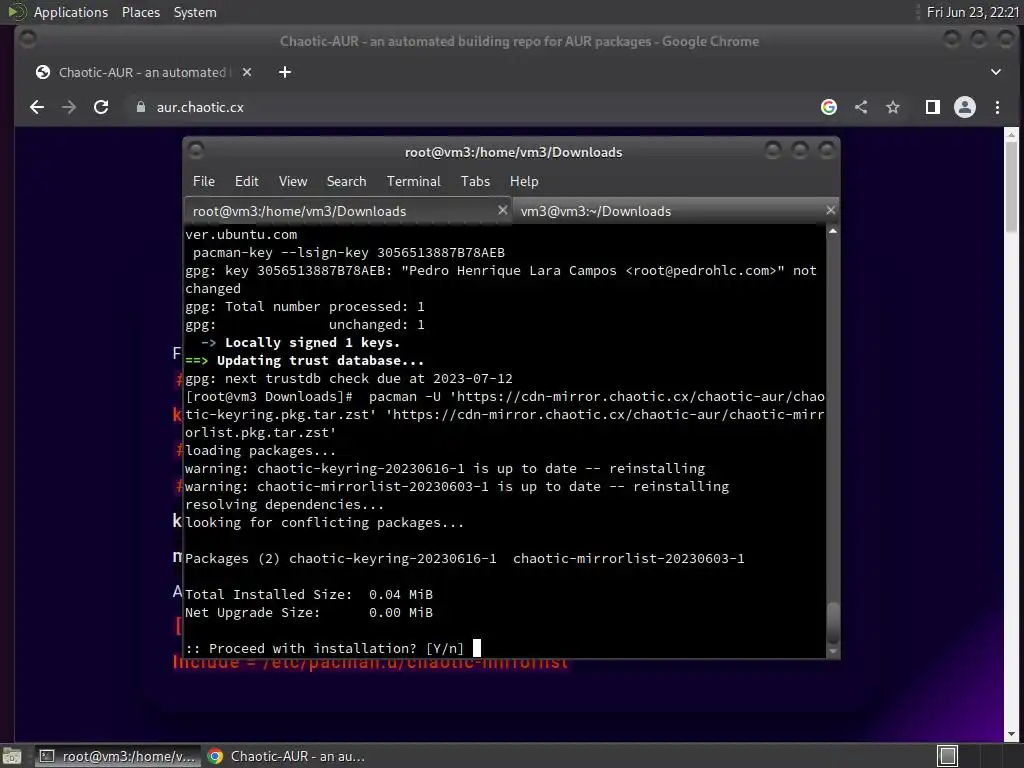
Task: Close root@vm3 terminal tab
Action: click(502, 210)
